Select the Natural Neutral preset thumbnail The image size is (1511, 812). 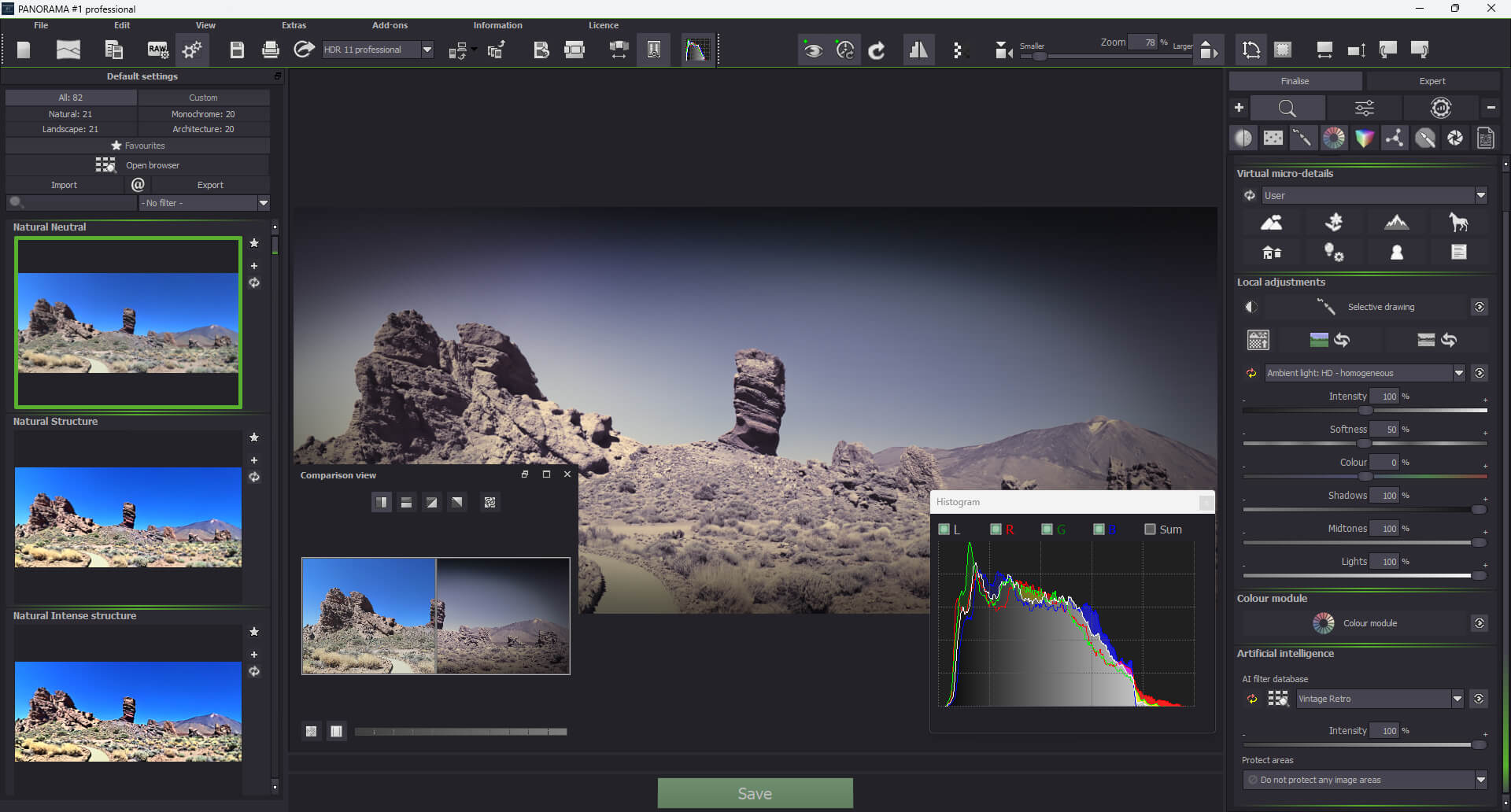127,323
